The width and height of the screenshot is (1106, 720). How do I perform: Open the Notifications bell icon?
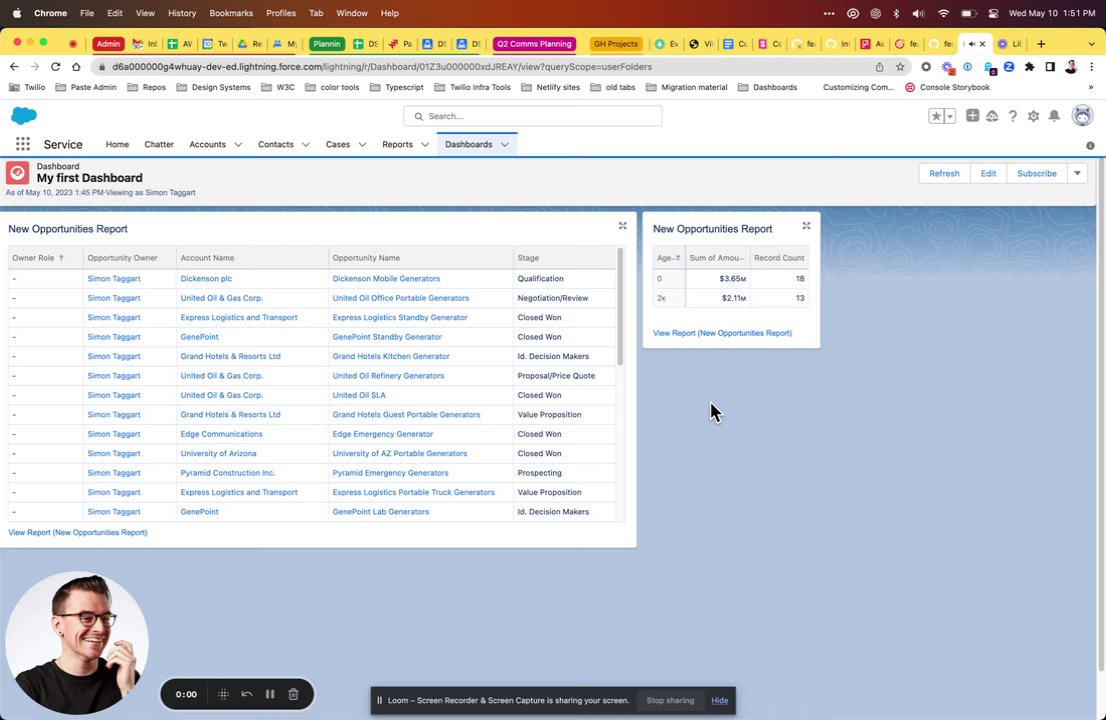click(x=1054, y=116)
